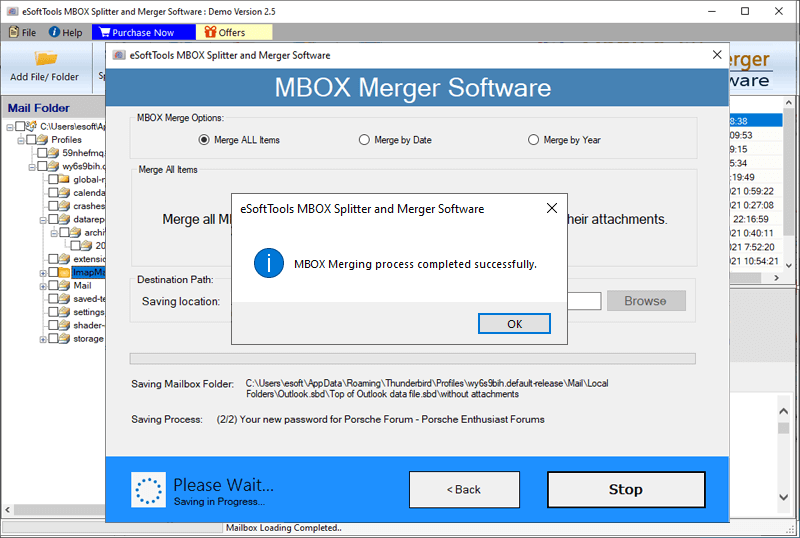
Task: Select the 59nhefmq profile folder row
Action: pyautogui.click(x=84, y=153)
